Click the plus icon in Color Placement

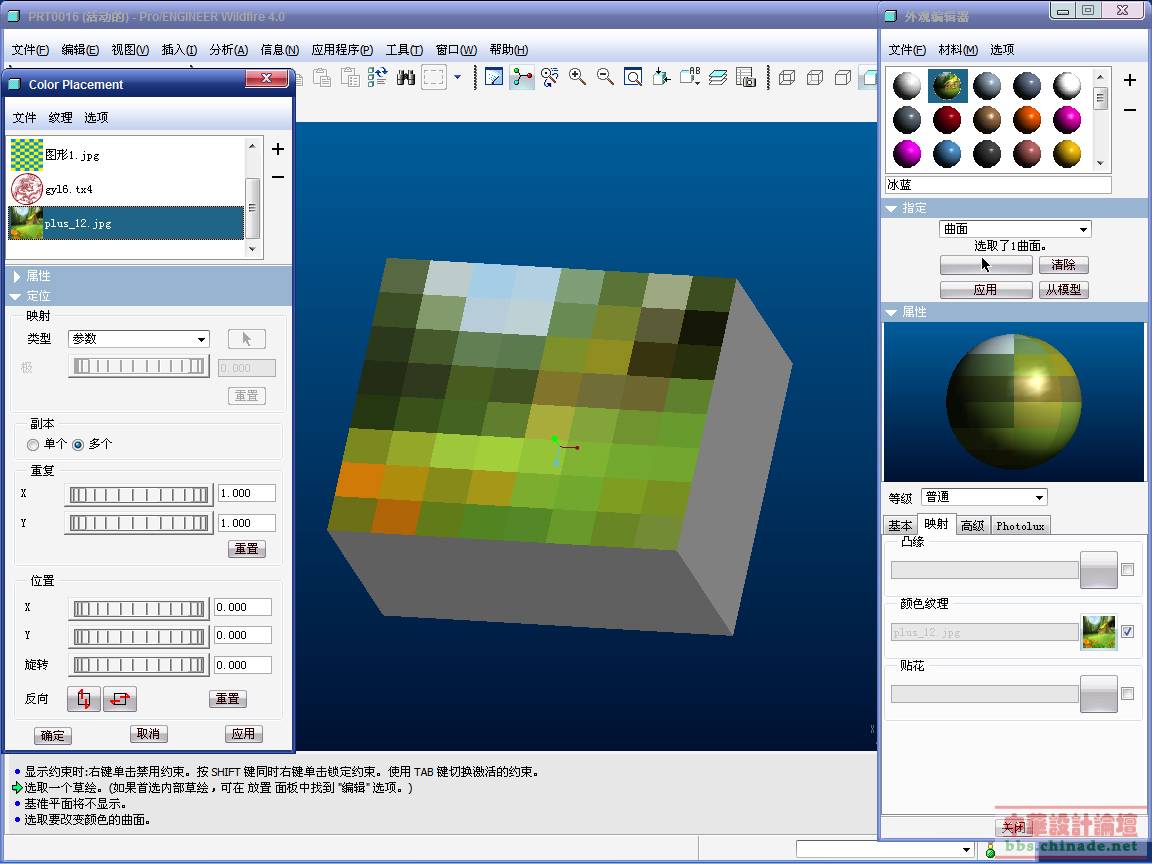tap(278, 149)
